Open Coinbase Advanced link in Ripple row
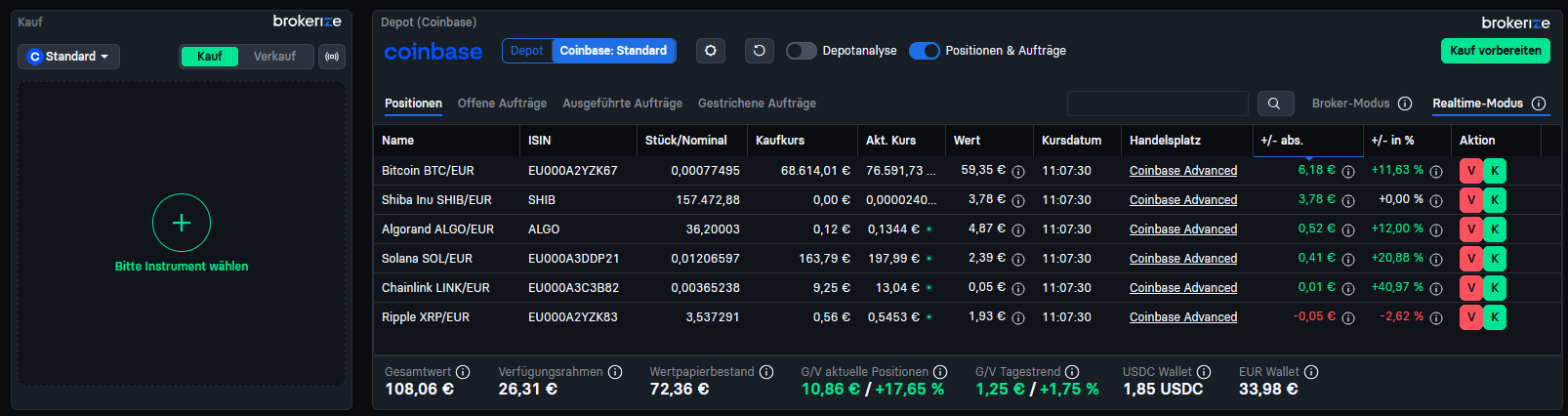1568x416 pixels. (x=1183, y=317)
